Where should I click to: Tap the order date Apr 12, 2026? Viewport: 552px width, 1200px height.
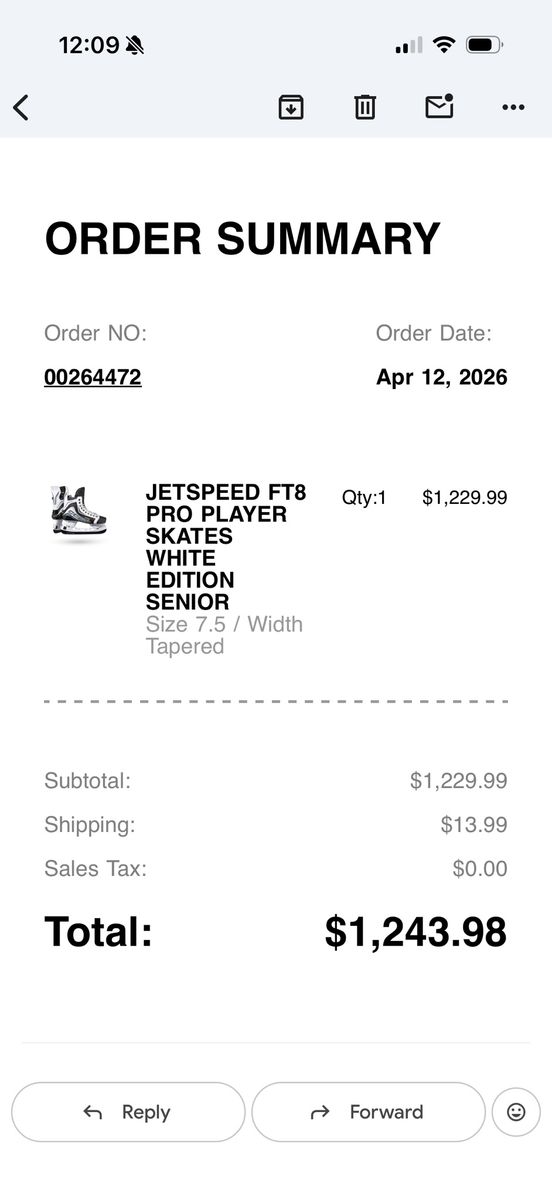tap(442, 377)
